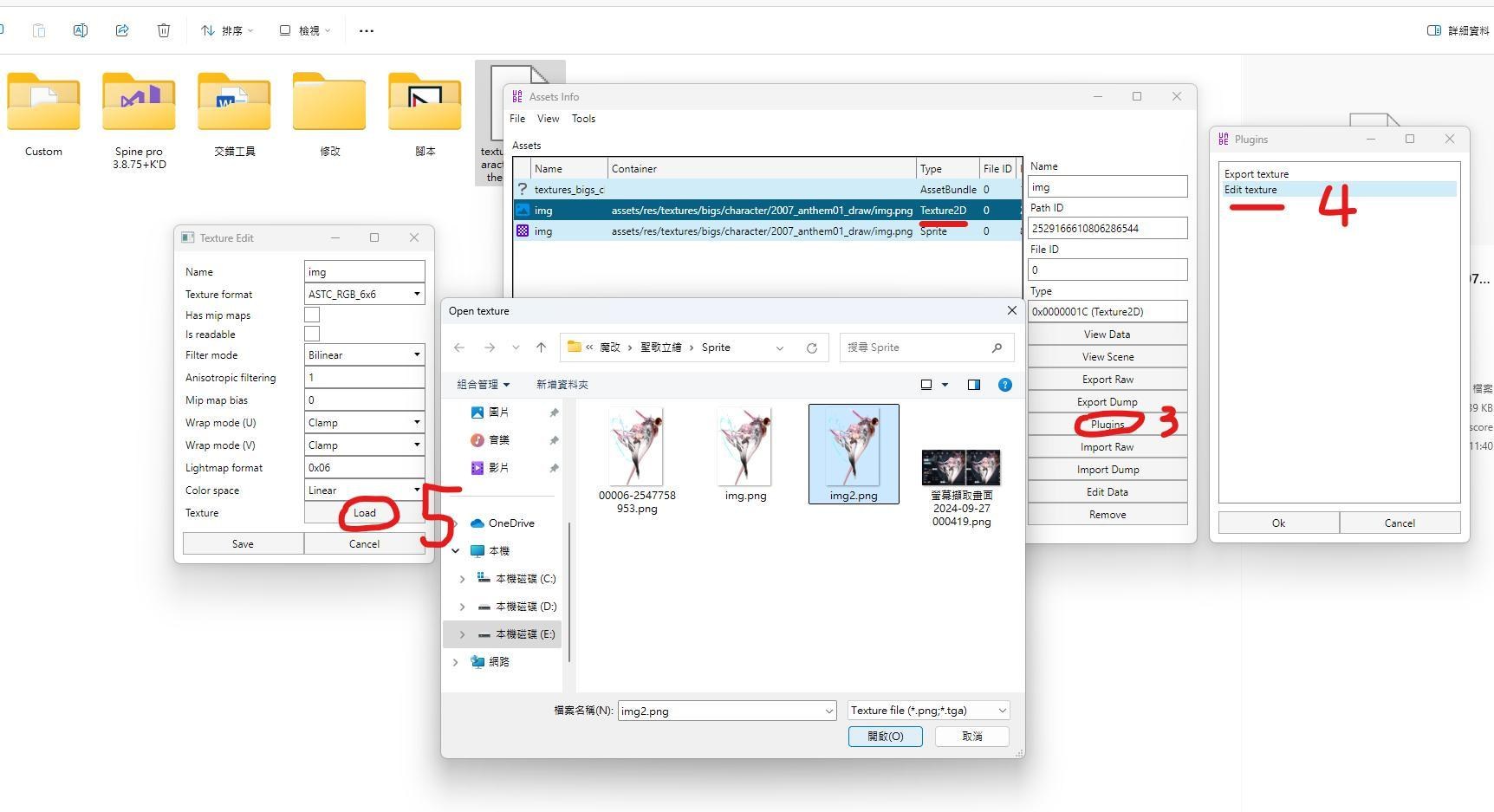The height and width of the screenshot is (812, 1494).
Task: Click Ok in Plugins window
Action: [x=1278, y=523]
